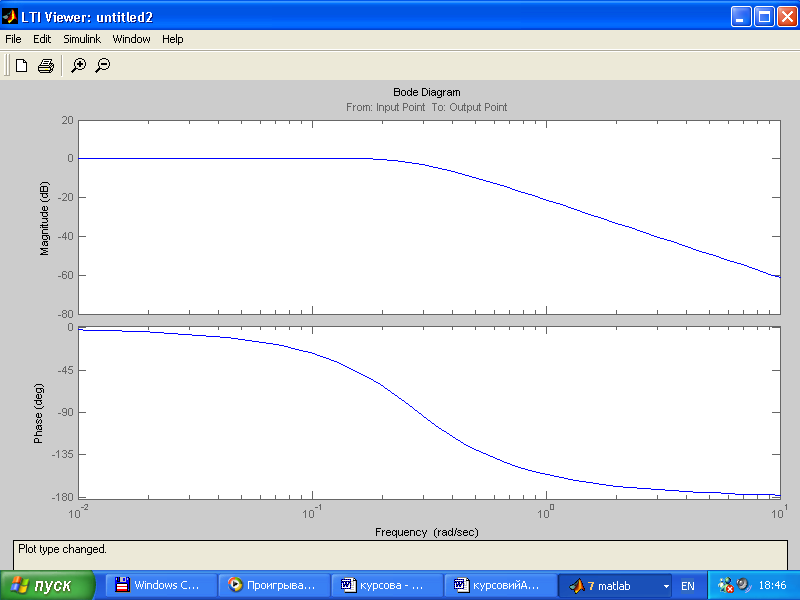Switch to the 'Проигрыва…' media player taskbar button

point(274,585)
